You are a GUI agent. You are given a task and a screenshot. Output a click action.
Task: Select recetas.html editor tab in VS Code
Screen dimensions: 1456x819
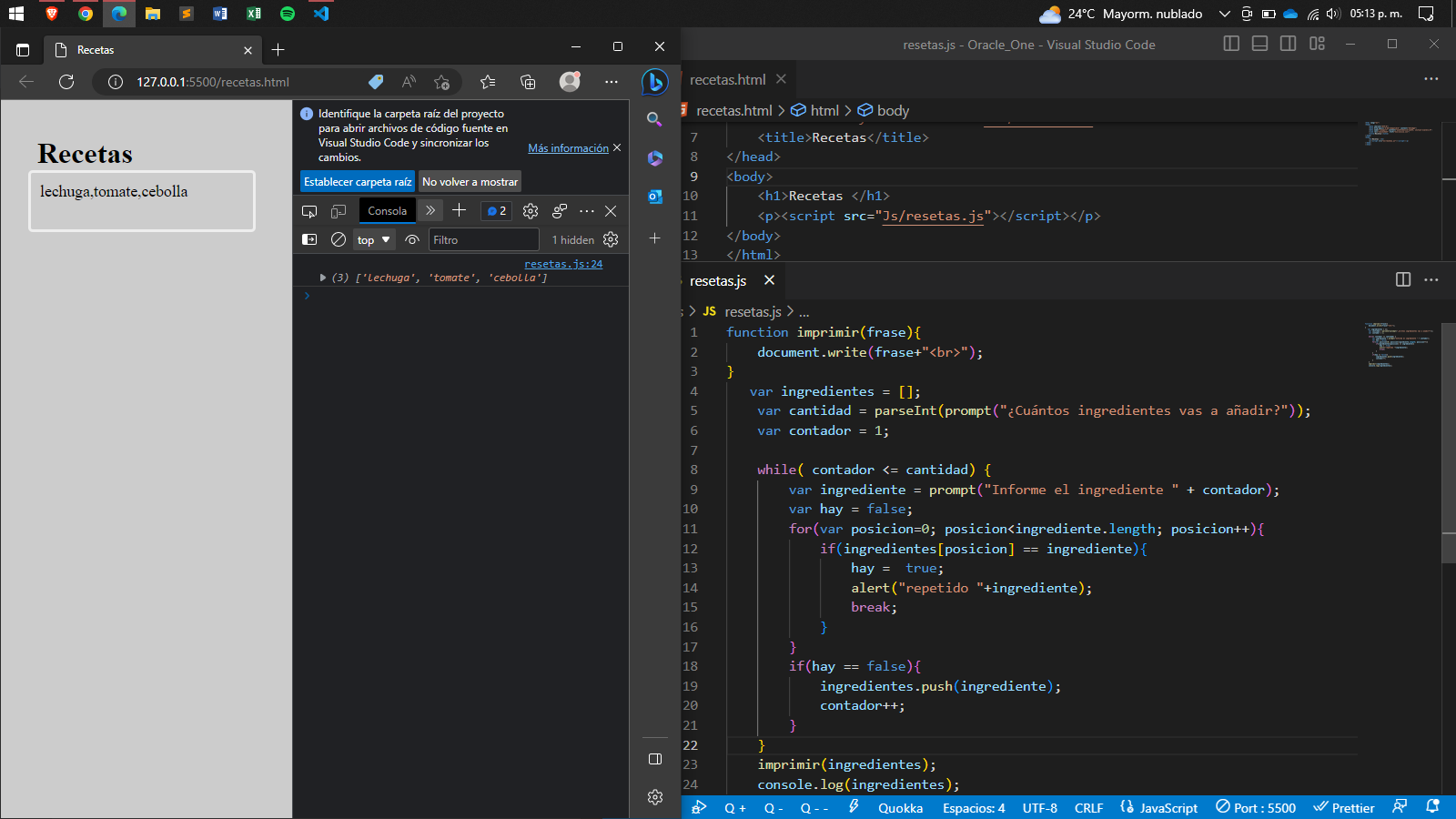(x=728, y=80)
